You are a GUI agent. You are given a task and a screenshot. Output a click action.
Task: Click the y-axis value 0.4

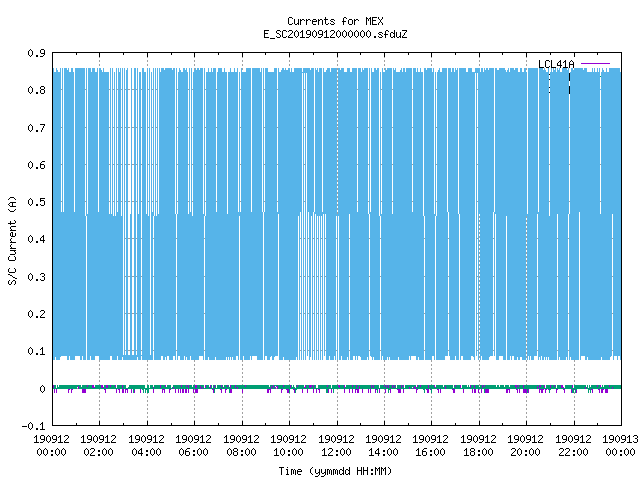[36, 239]
